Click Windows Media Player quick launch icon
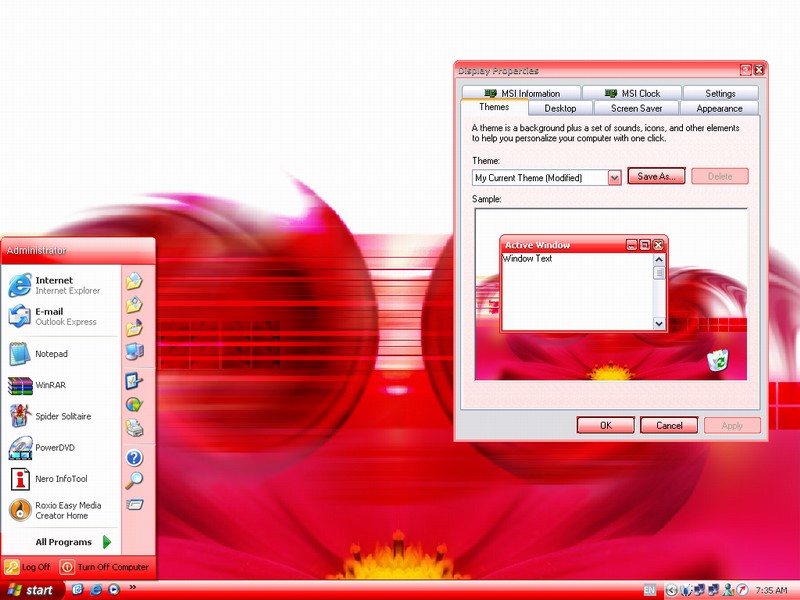The height and width of the screenshot is (600, 800). click(114, 590)
